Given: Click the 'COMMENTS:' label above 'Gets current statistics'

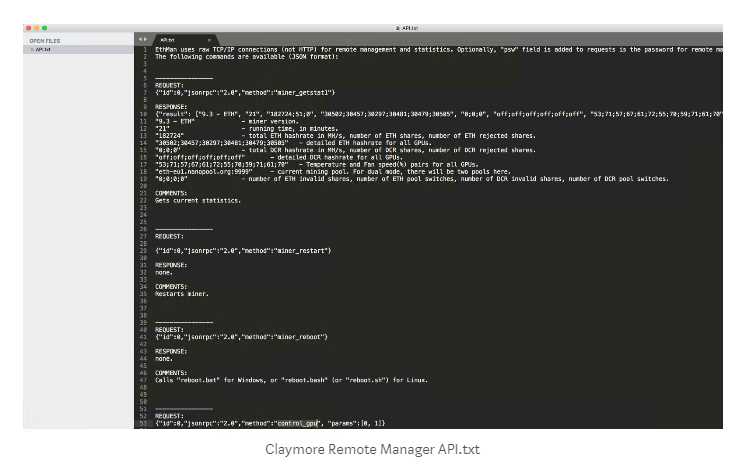Looking at the screenshot, I should (171, 193).
